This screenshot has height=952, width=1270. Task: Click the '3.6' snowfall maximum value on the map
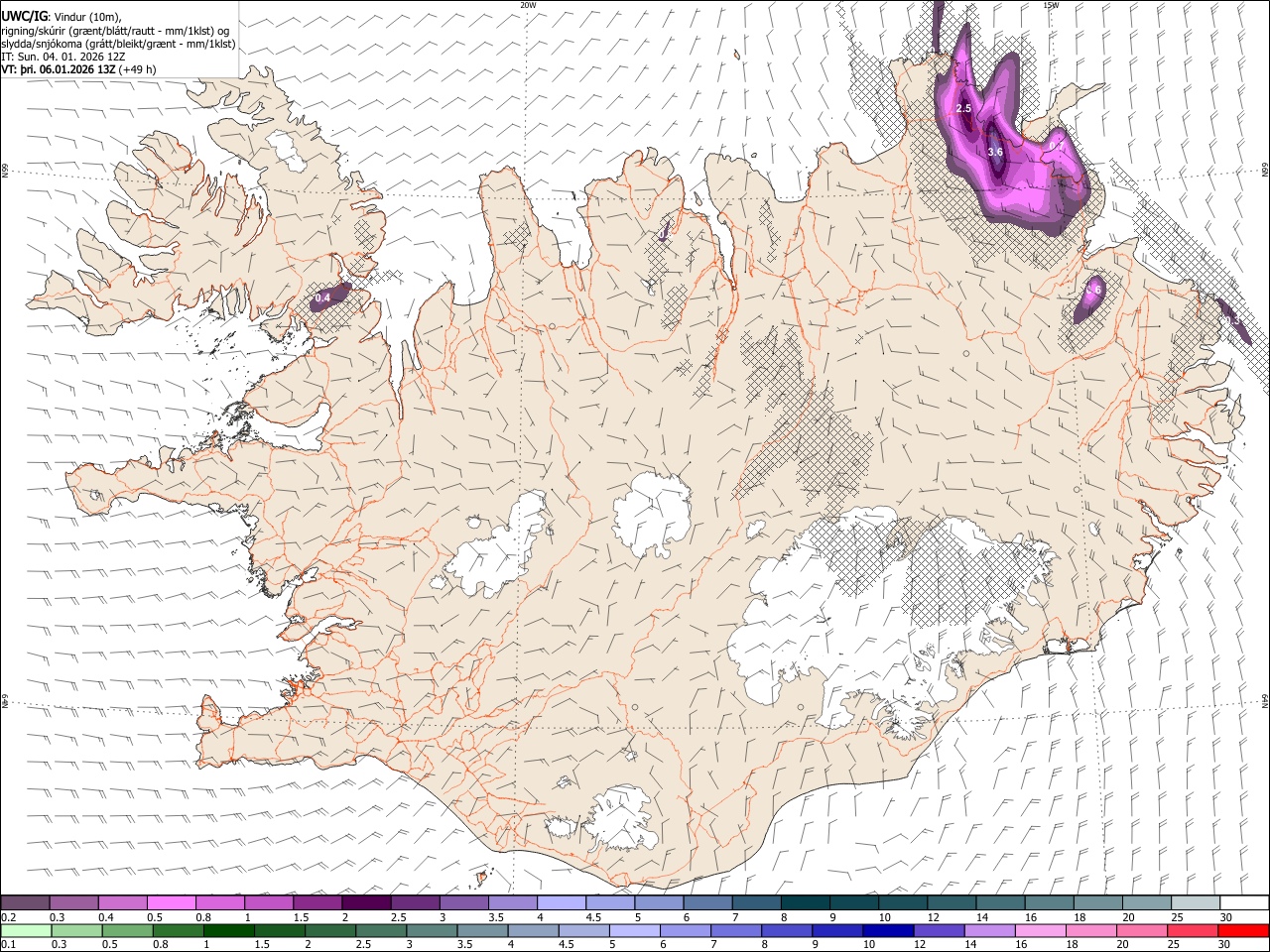[996, 151]
